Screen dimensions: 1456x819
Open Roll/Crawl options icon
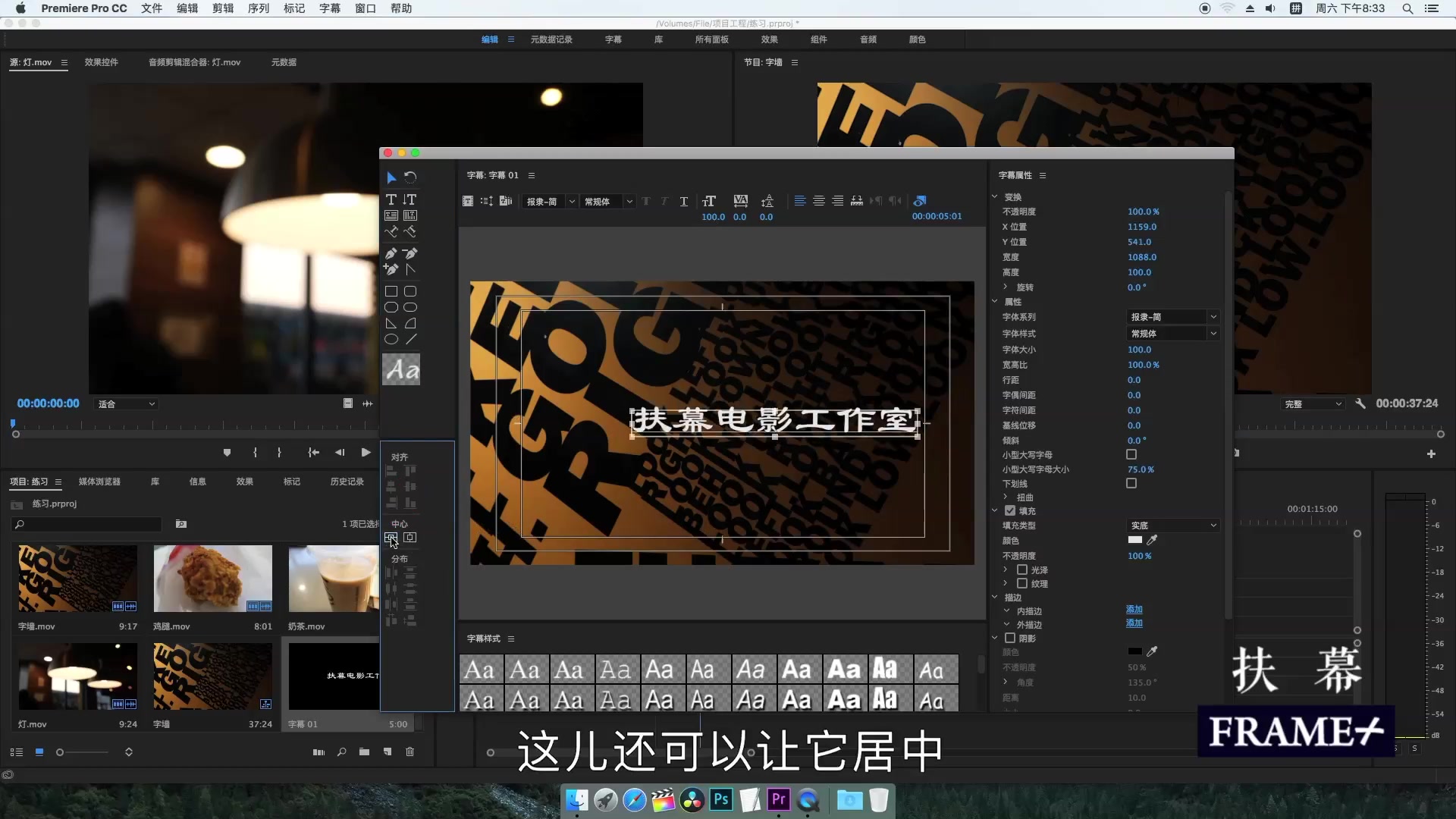pos(487,201)
